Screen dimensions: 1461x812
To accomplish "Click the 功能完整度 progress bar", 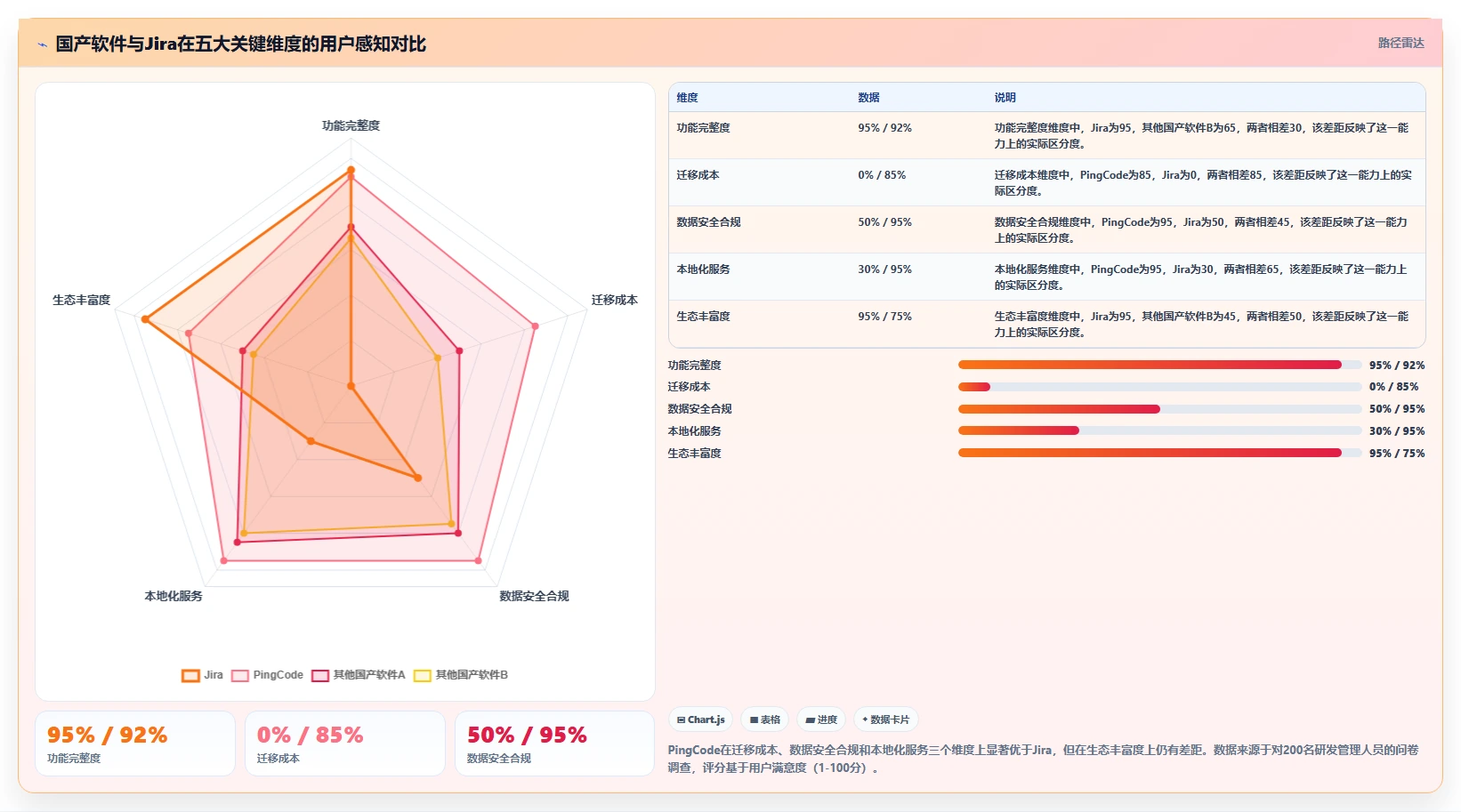I will point(1159,365).
